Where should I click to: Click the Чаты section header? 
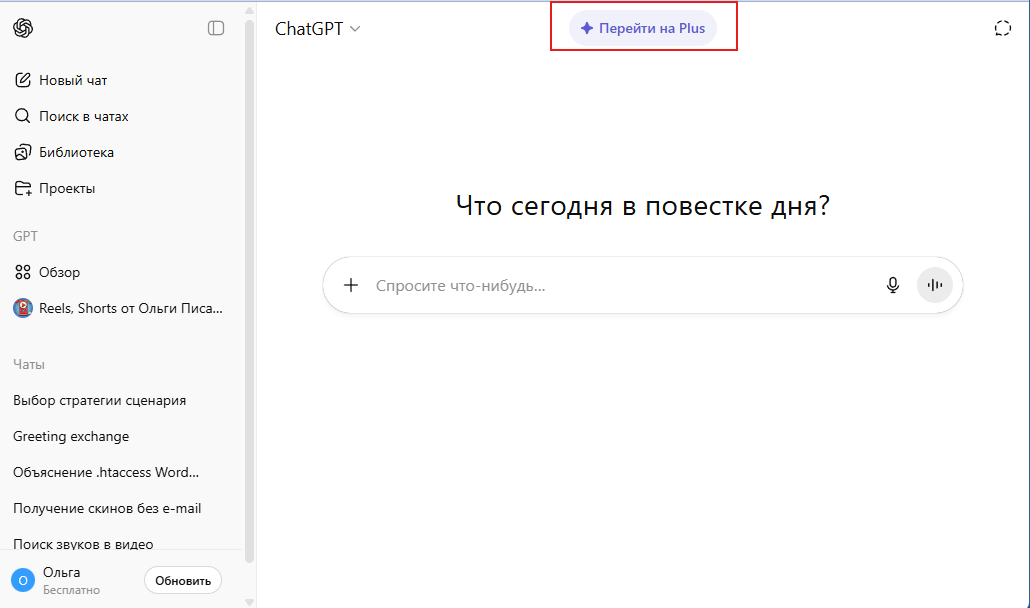pyautogui.click(x=29, y=364)
